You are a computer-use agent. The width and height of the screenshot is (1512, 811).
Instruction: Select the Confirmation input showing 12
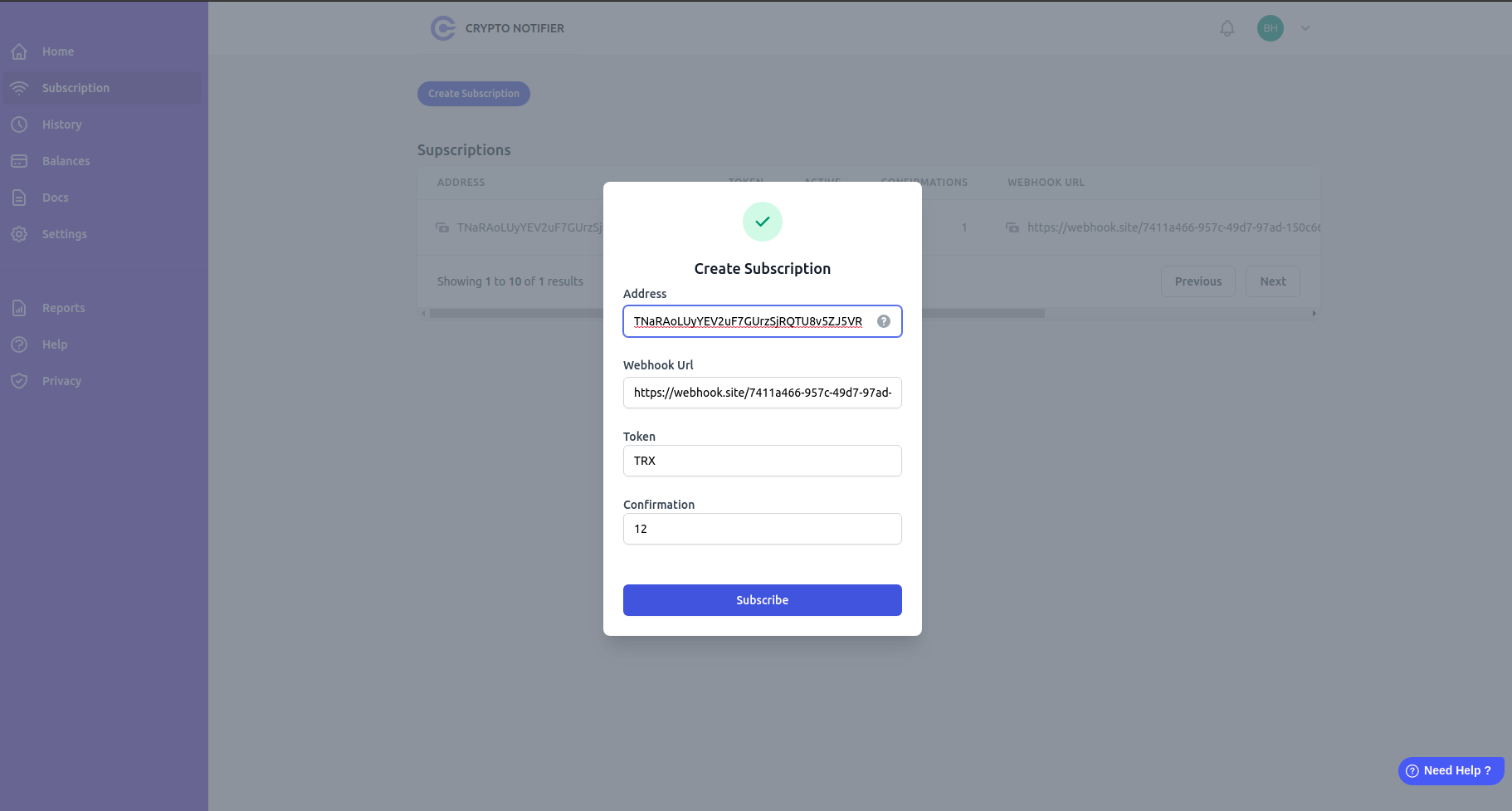761,529
